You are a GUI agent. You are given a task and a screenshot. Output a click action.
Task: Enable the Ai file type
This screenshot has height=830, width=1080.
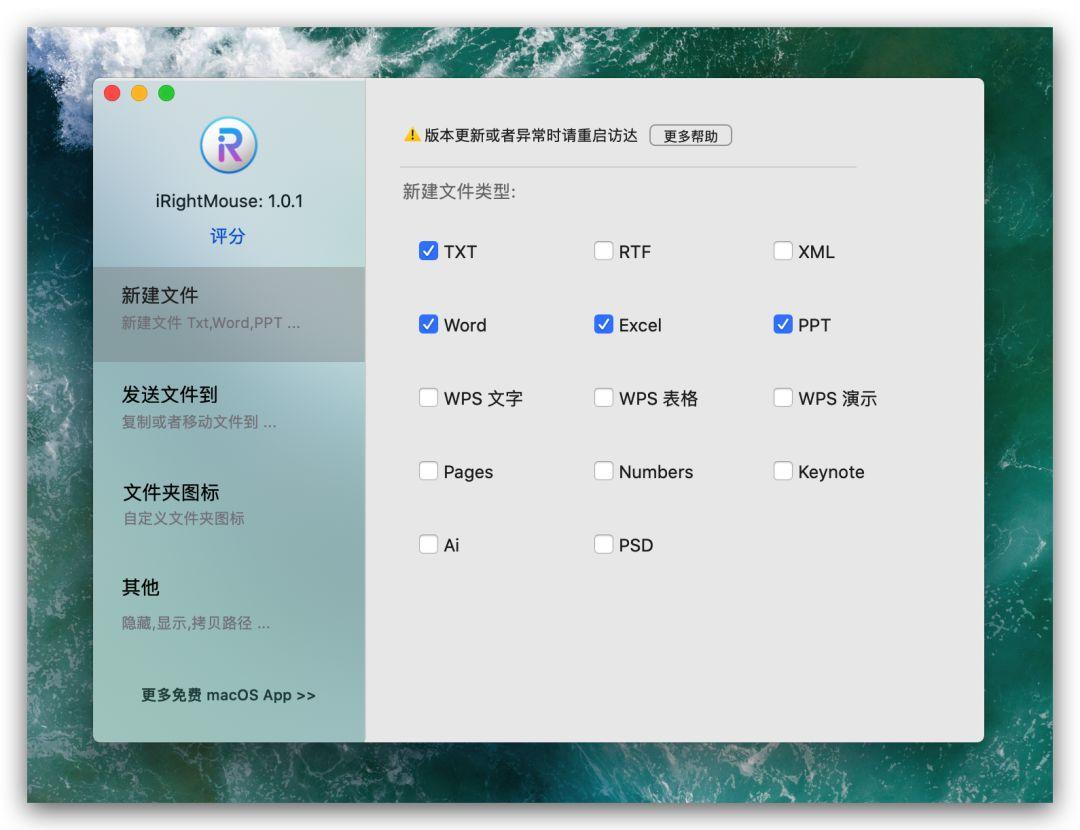[x=429, y=544]
